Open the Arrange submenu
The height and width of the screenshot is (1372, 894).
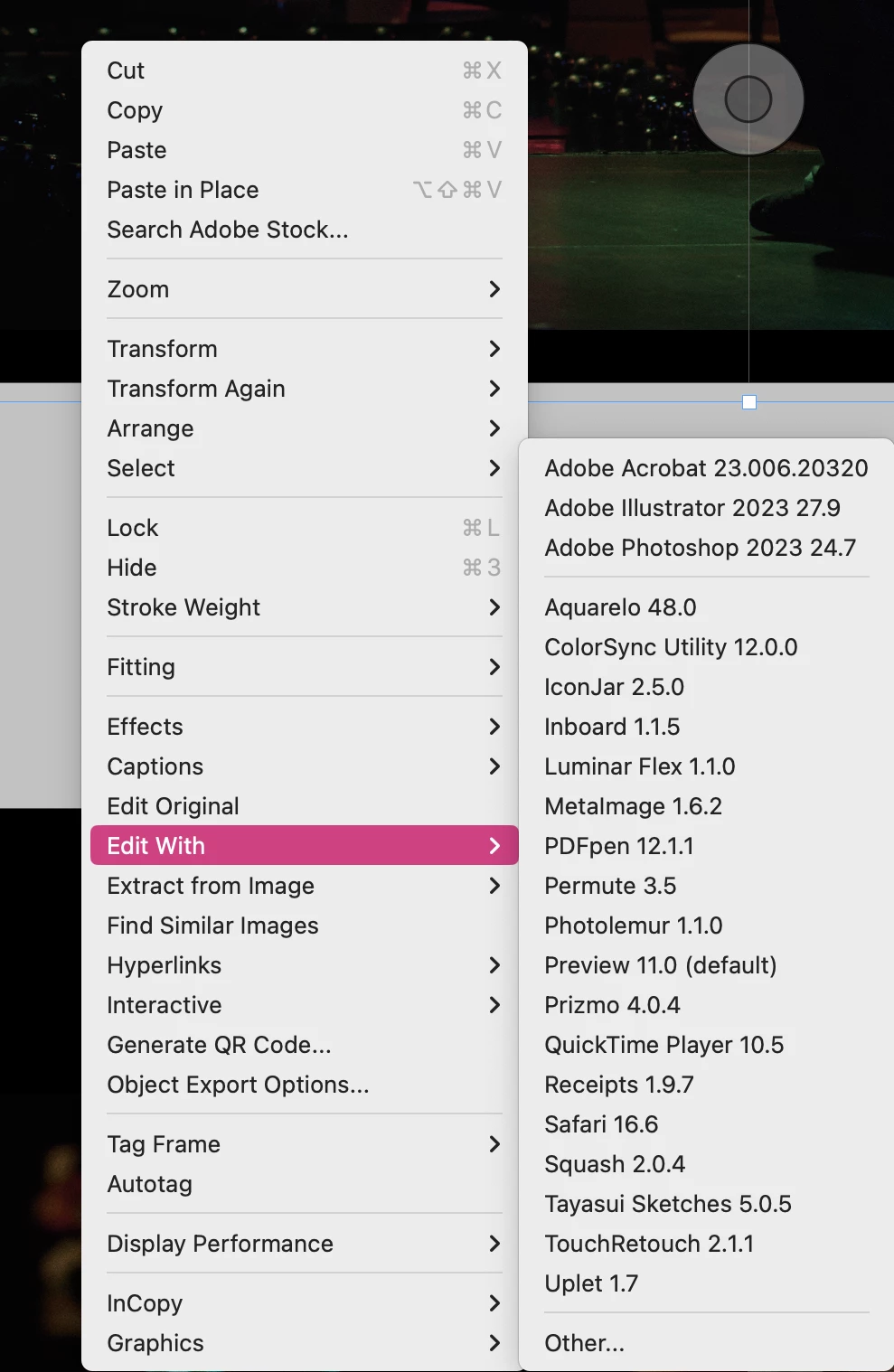305,428
